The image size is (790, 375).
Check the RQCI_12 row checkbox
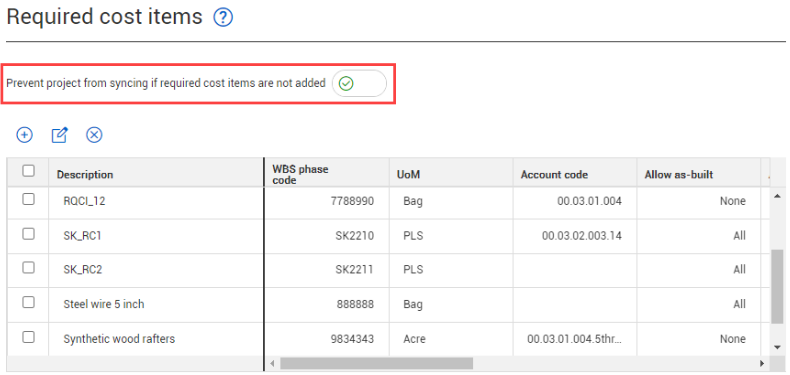tap(29, 200)
